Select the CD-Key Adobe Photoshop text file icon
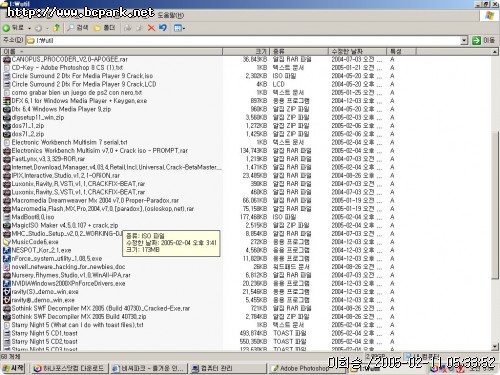This screenshot has width=500, height=375. (6, 68)
